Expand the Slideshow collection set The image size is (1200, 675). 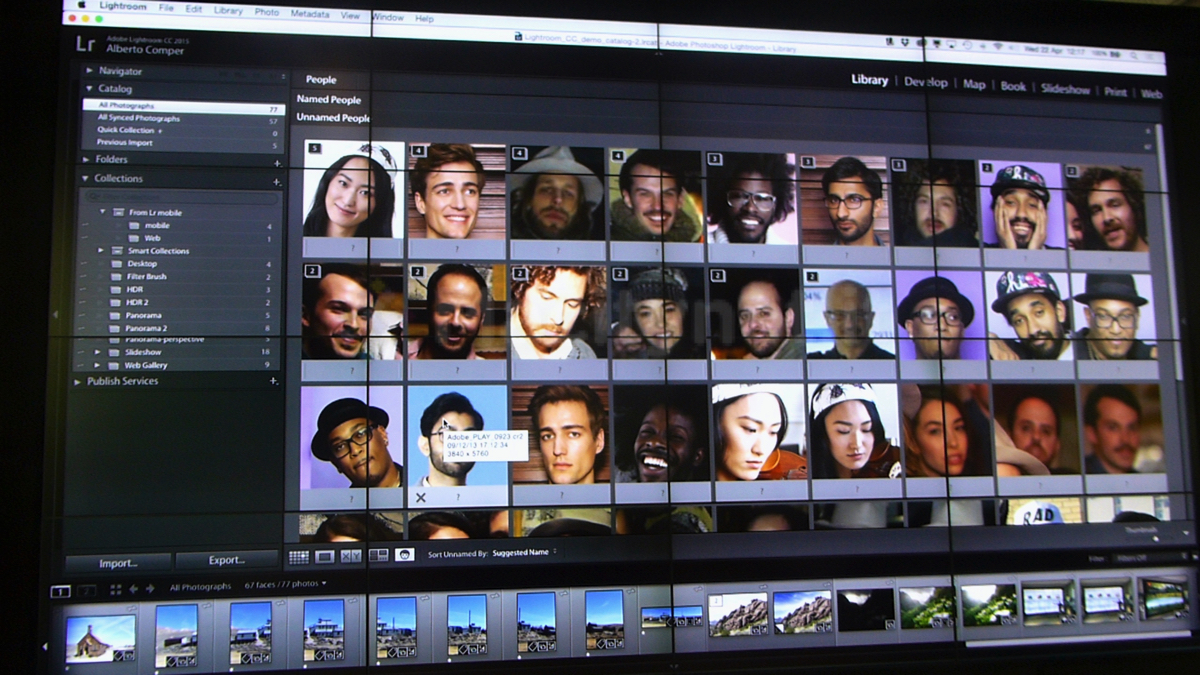point(98,352)
